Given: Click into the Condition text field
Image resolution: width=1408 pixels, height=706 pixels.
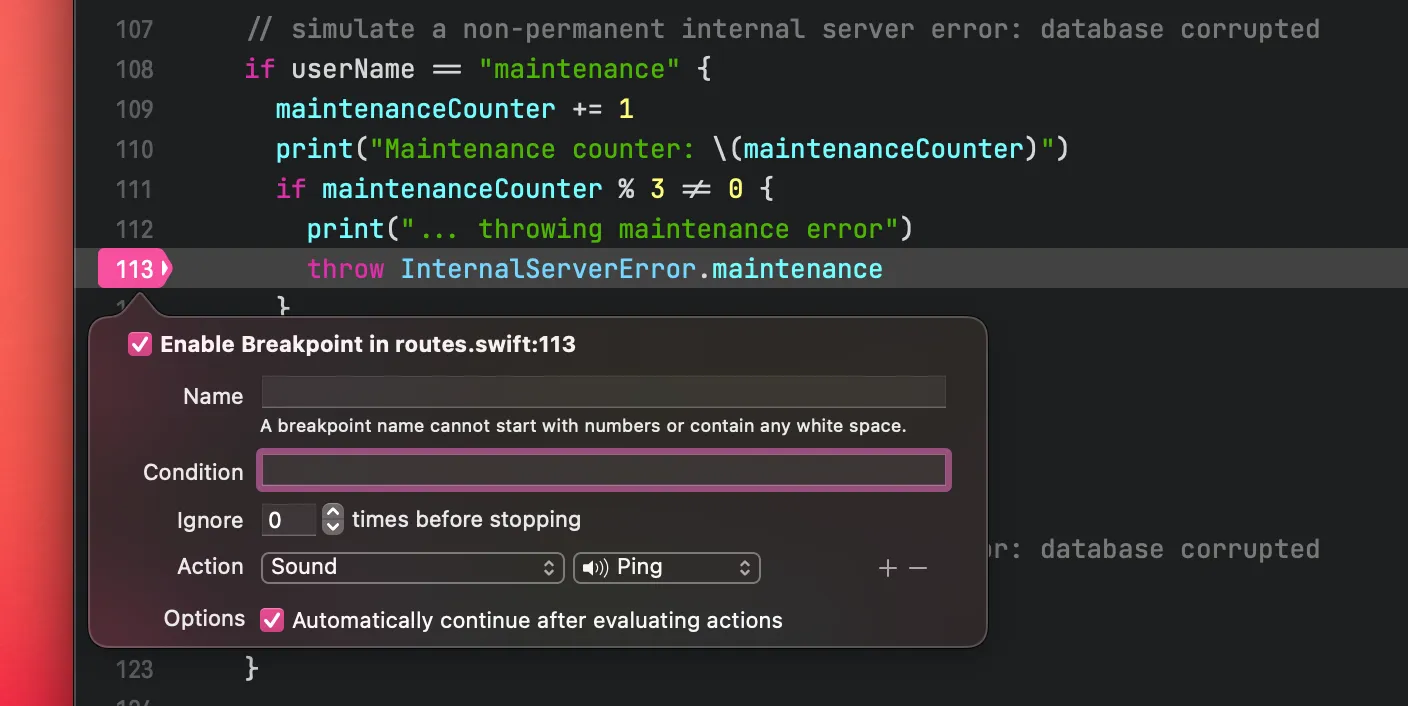Looking at the screenshot, I should (x=603, y=471).
